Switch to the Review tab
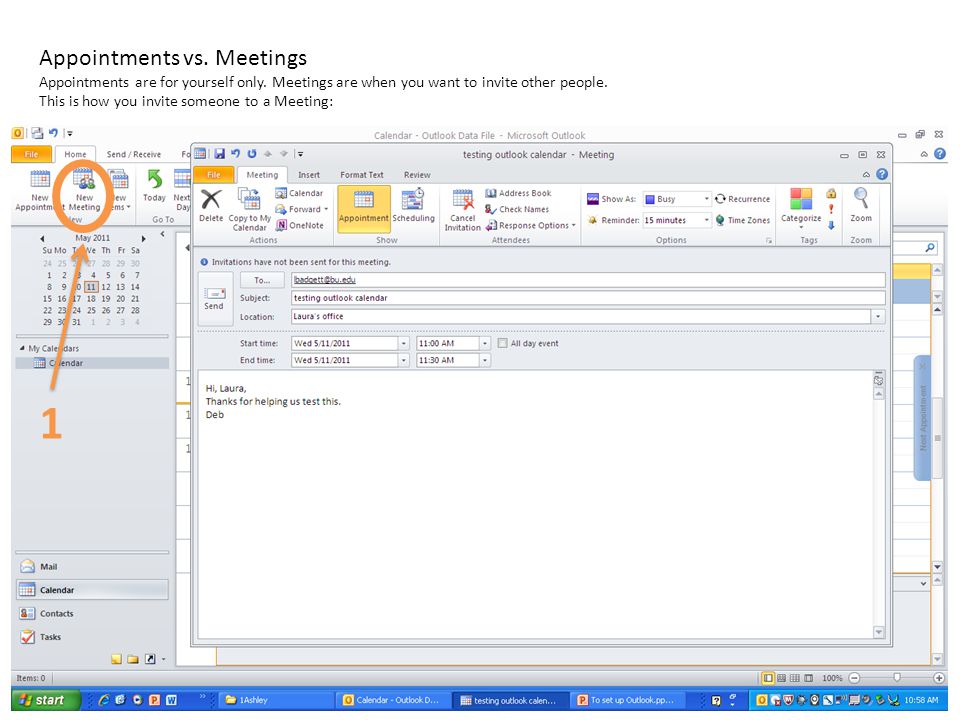This screenshot has width=960, height=720. point(417,175)
